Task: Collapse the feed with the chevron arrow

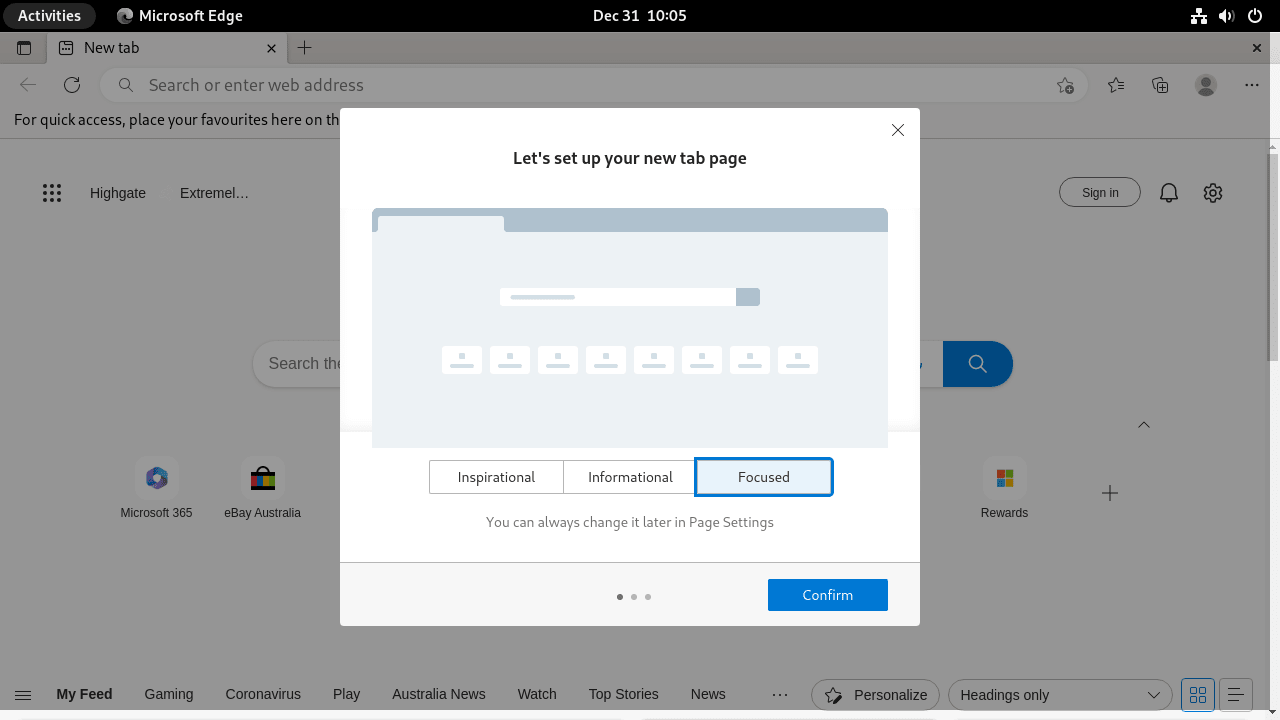Action: [1143, 424]
